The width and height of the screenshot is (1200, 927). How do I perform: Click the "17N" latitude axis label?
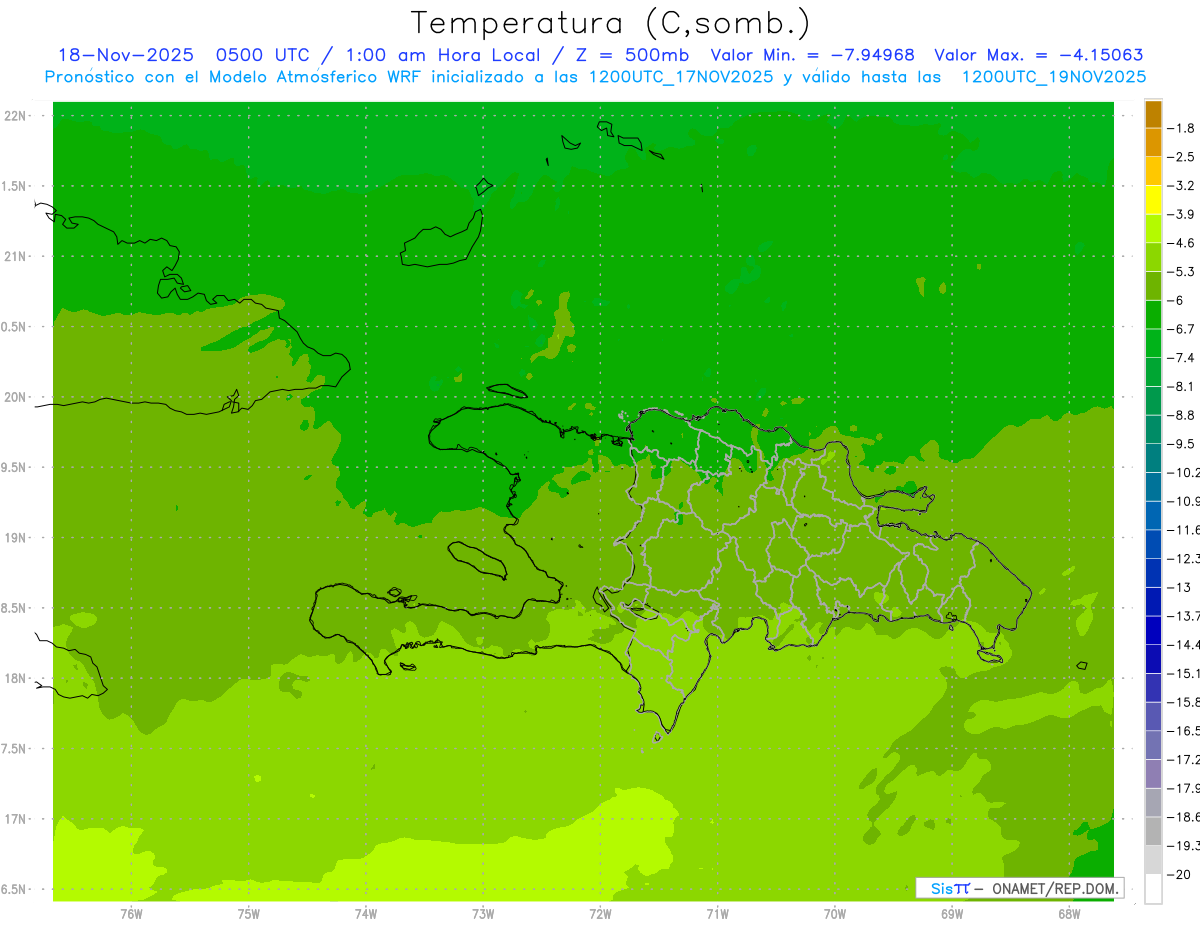(x=15, y=819)
